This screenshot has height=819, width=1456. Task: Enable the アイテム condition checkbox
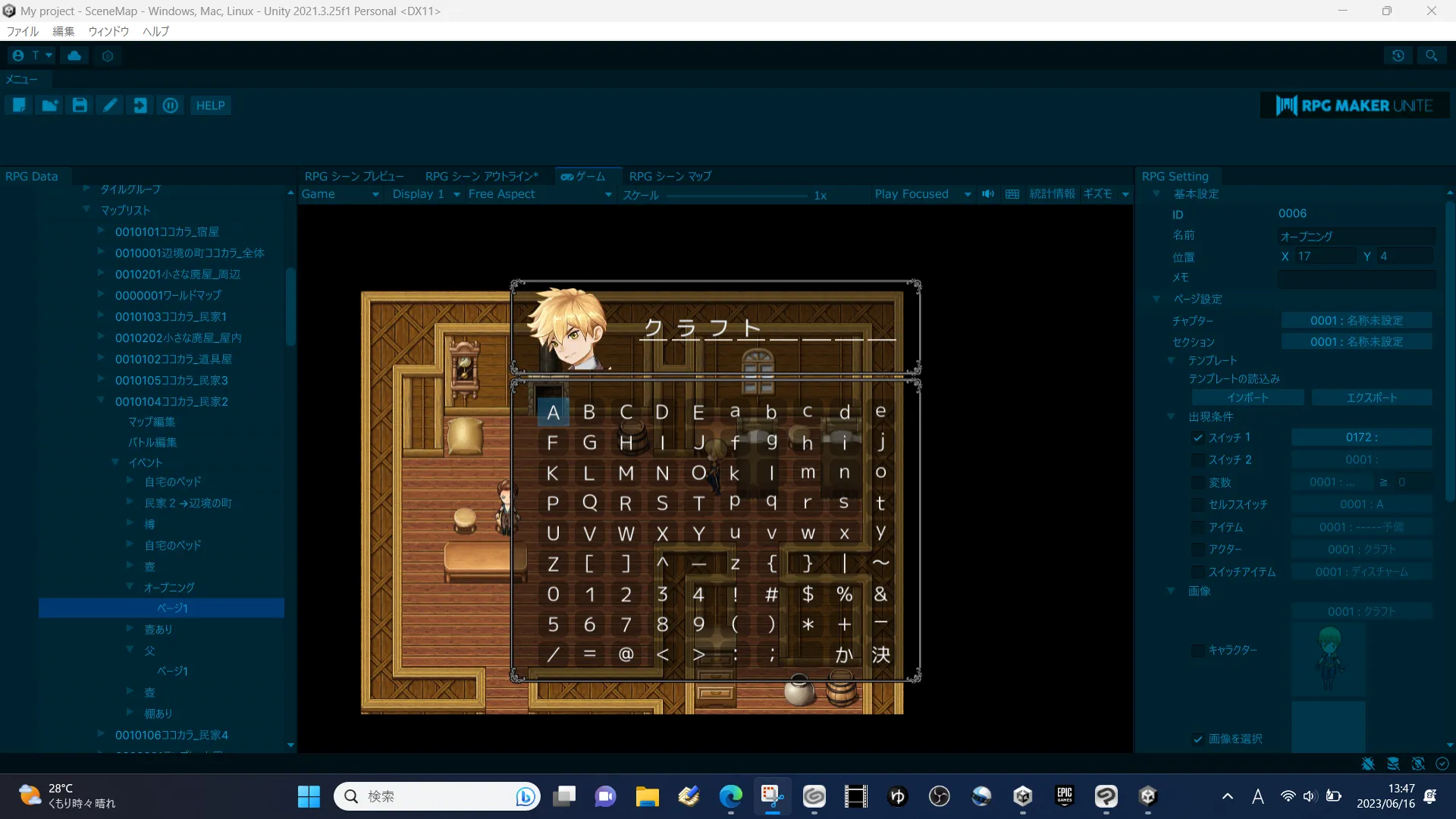point(1198,527)
